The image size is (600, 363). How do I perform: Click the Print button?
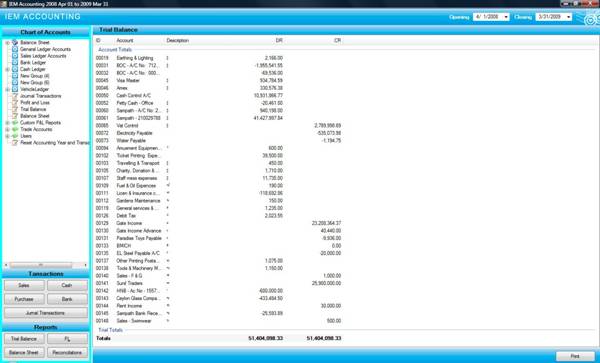575,356
